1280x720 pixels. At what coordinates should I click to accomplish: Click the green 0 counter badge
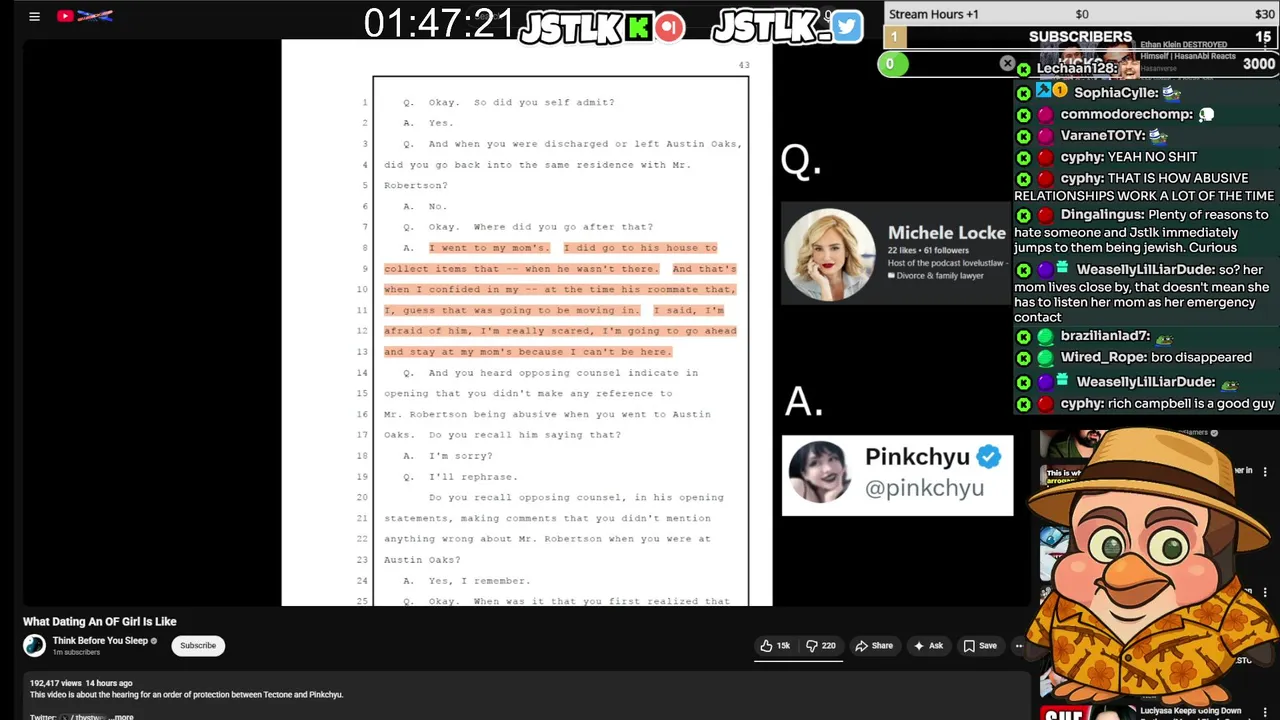pyautogui.click(x=891, y=64)
